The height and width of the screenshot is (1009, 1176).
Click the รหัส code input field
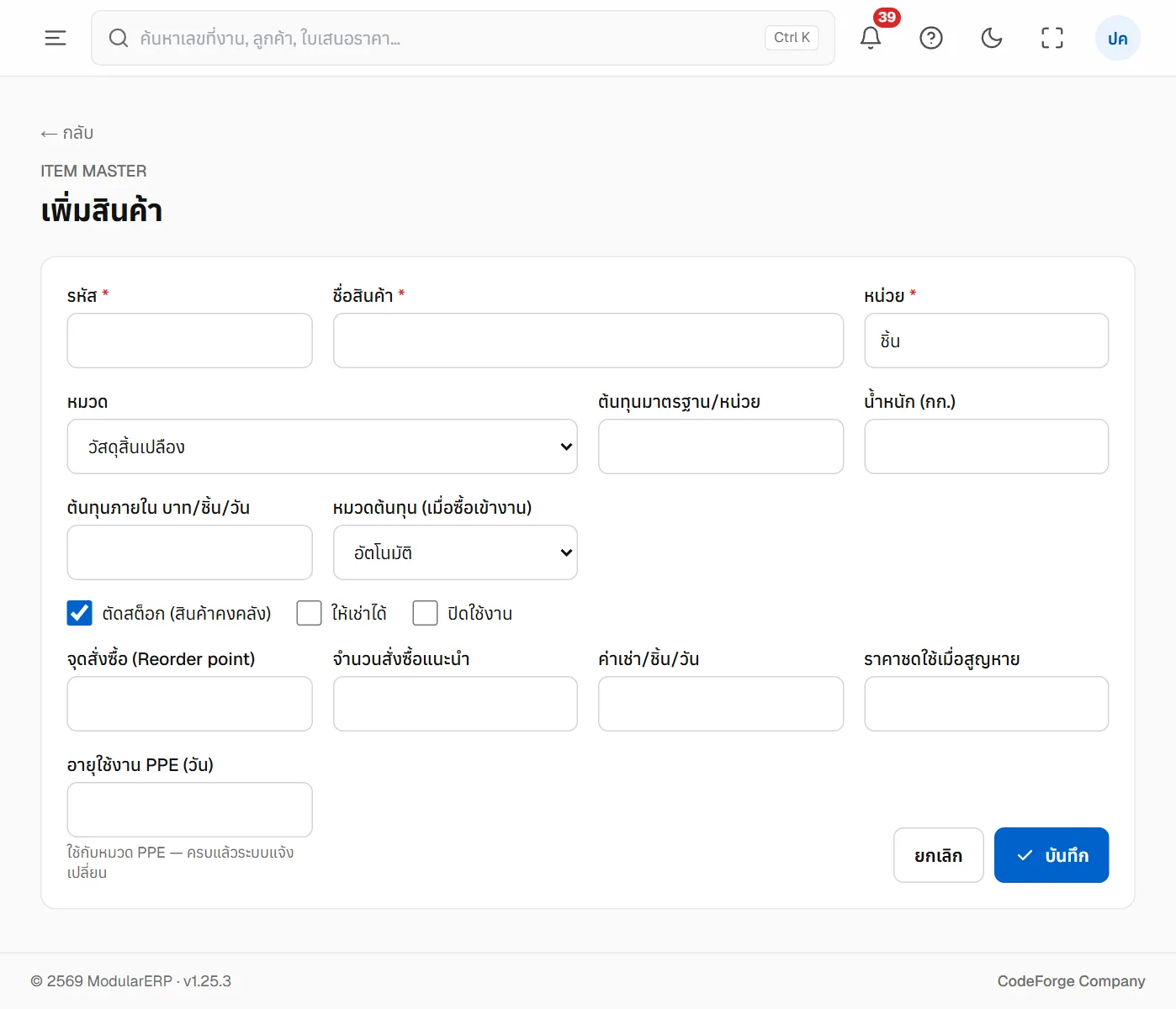pos(190,341)
